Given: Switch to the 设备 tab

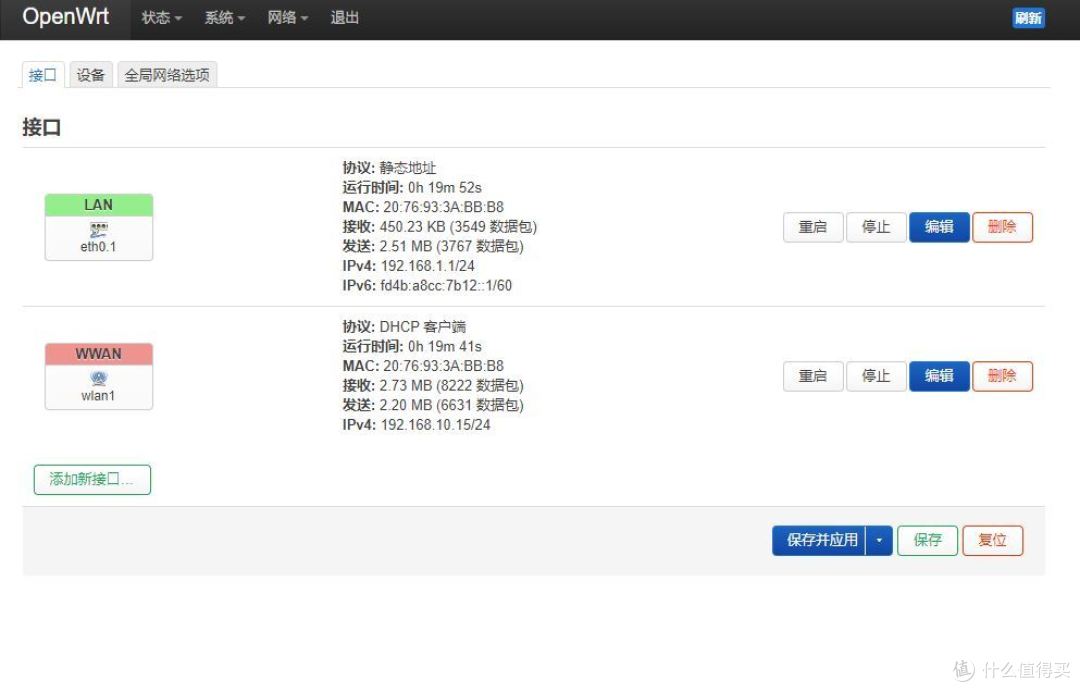Looking at the screenshot, I should point(91,73).
